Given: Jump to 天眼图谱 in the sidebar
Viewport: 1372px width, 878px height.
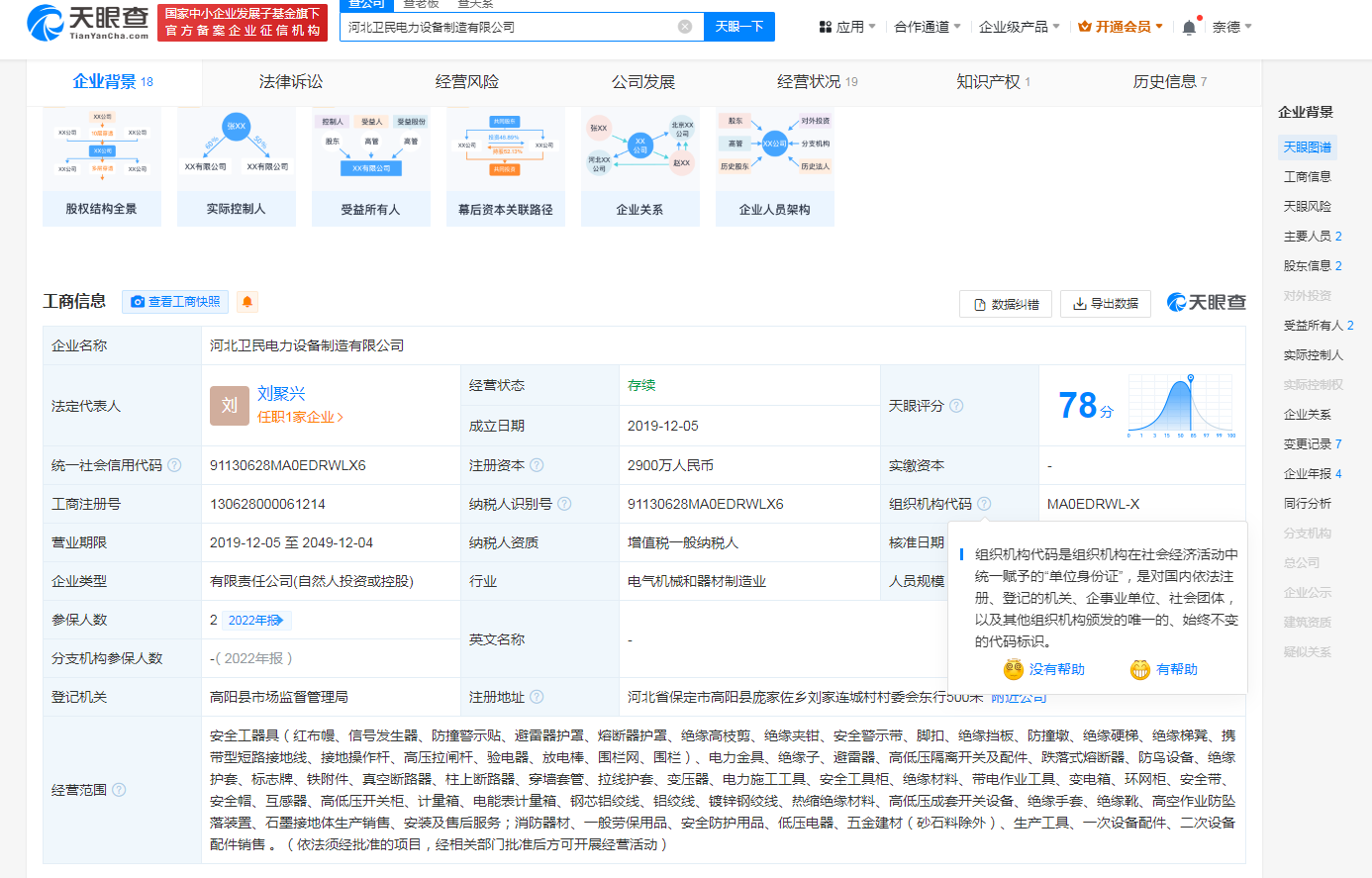Looking at the screenshot, I should [x=1308, y=147].
